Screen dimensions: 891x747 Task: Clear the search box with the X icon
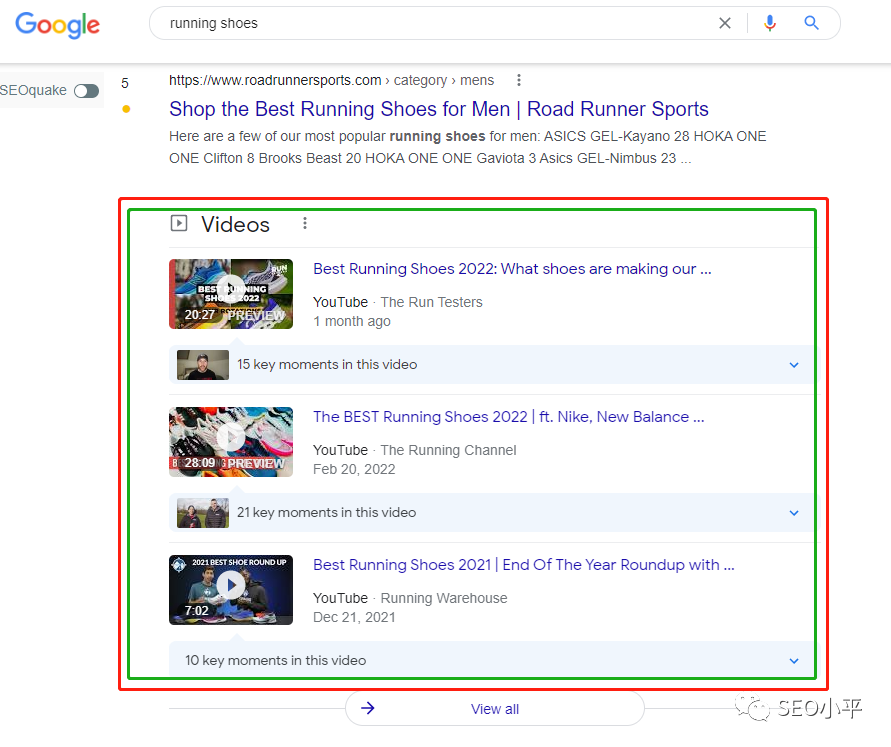coord(725,23)
